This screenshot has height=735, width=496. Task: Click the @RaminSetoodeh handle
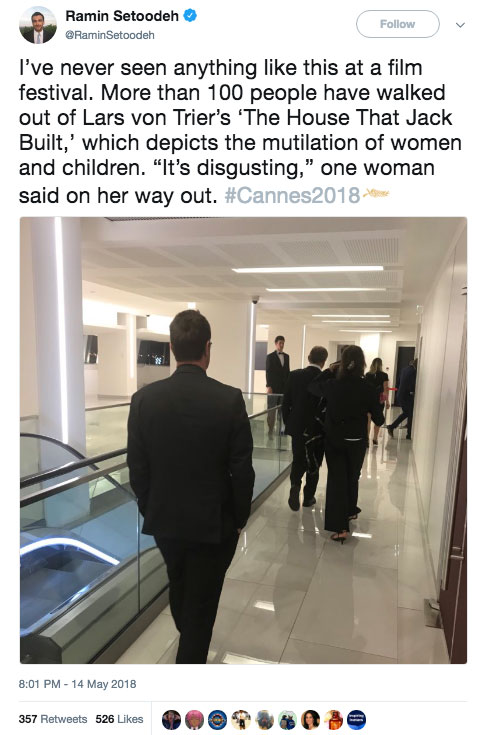pyautogui.click(x=110, y=35)
